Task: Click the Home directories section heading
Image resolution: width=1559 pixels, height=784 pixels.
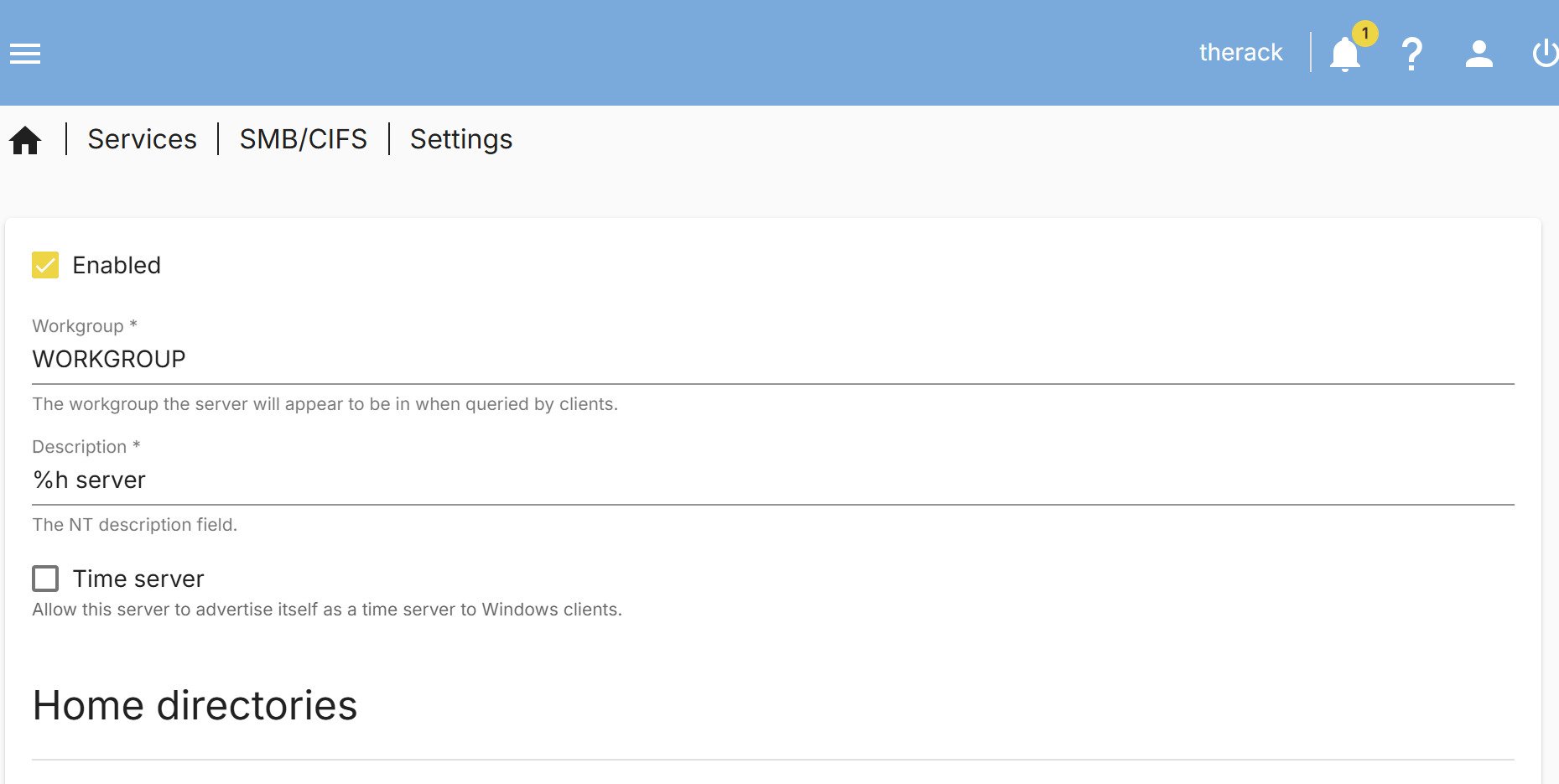Action: (x=195, y=705)
